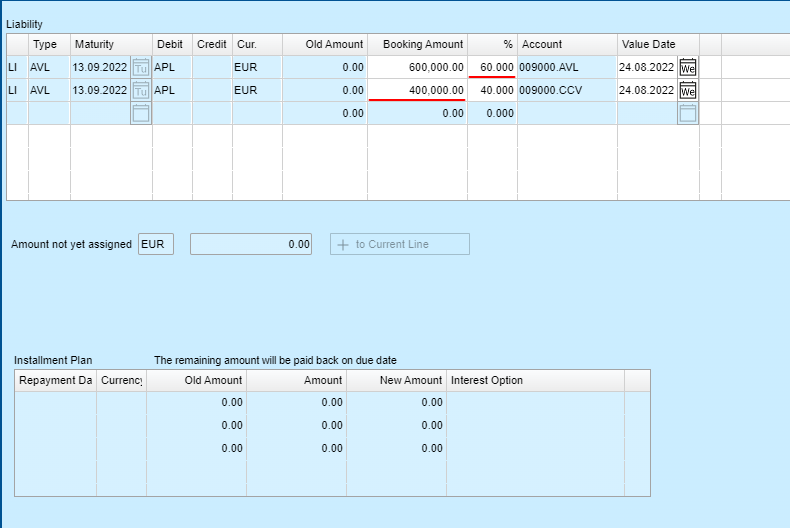790x528 pixels.
Task: Click the Interest Option column header
Action: coord(536,380)
